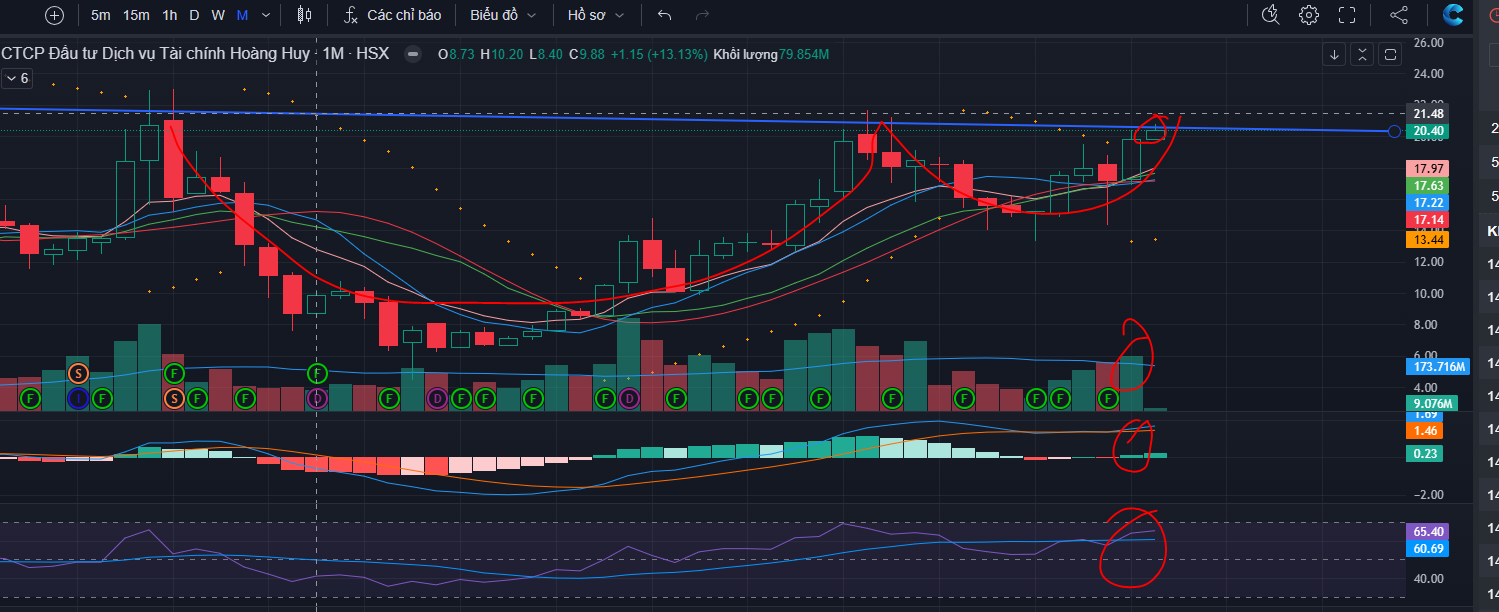
Task: Expand the indicator legend showing 6
Action: tap(17, 78)
